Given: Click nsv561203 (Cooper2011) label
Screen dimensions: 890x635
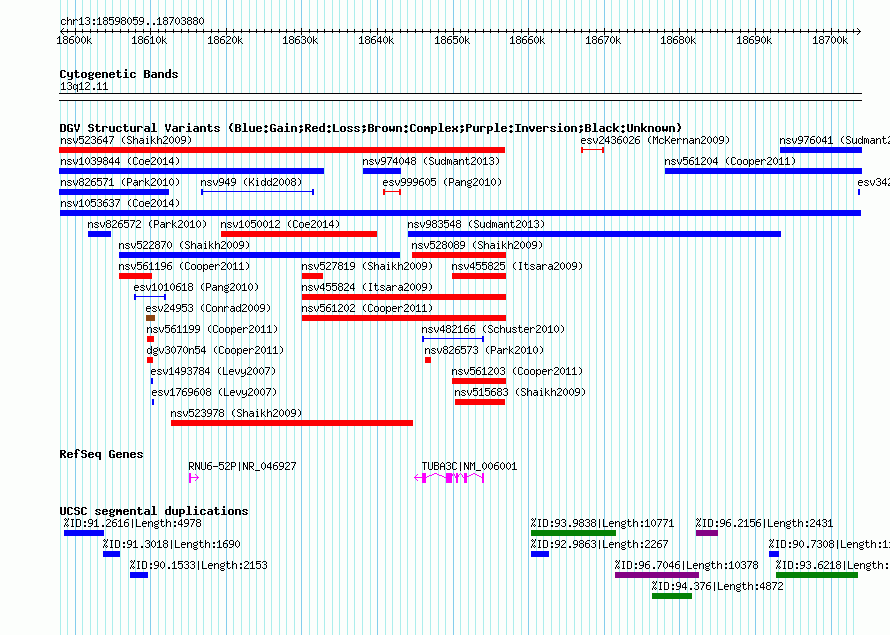Looking at the screenshot, I should [517, 371].
